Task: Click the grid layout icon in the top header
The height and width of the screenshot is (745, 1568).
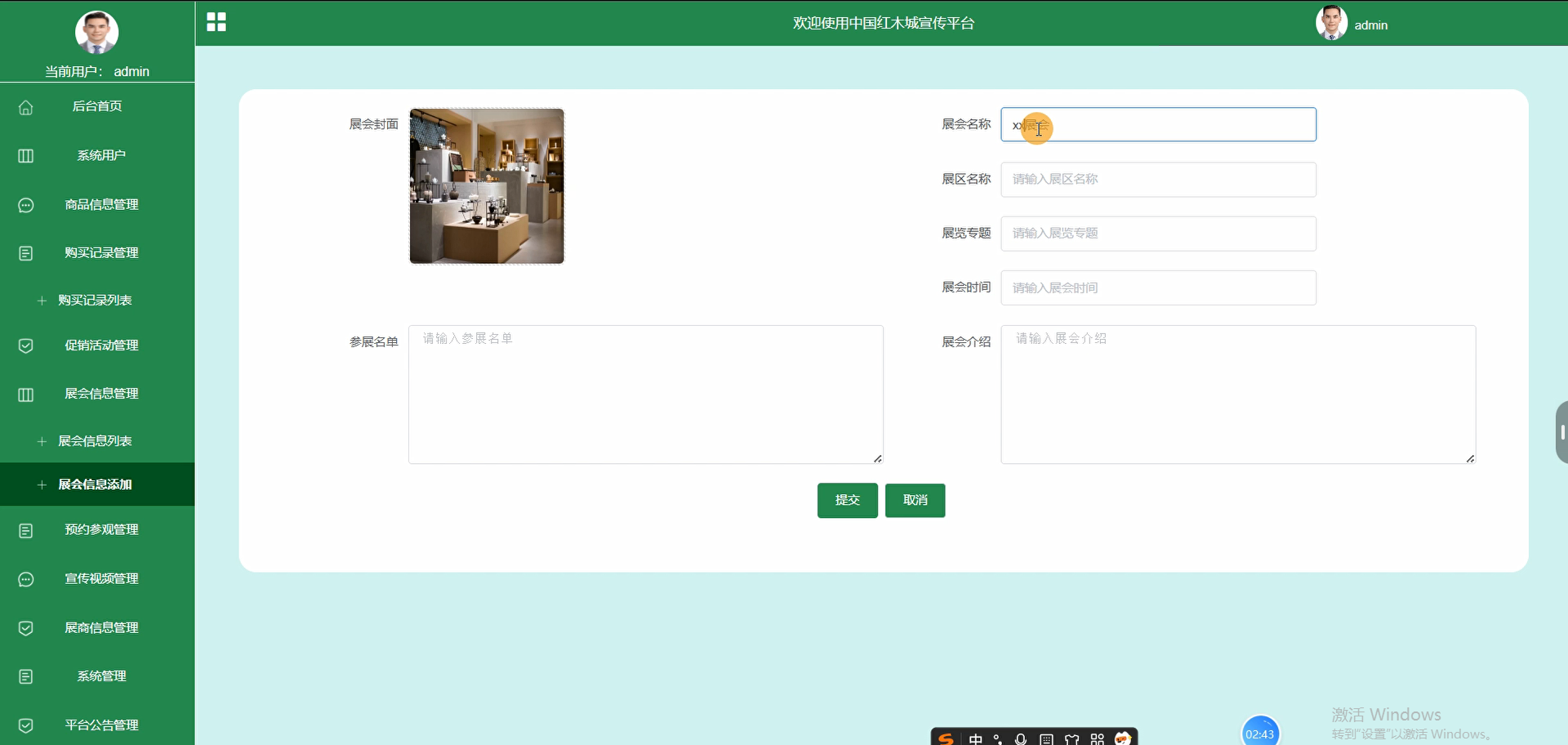Action: (x=216, y=22)
